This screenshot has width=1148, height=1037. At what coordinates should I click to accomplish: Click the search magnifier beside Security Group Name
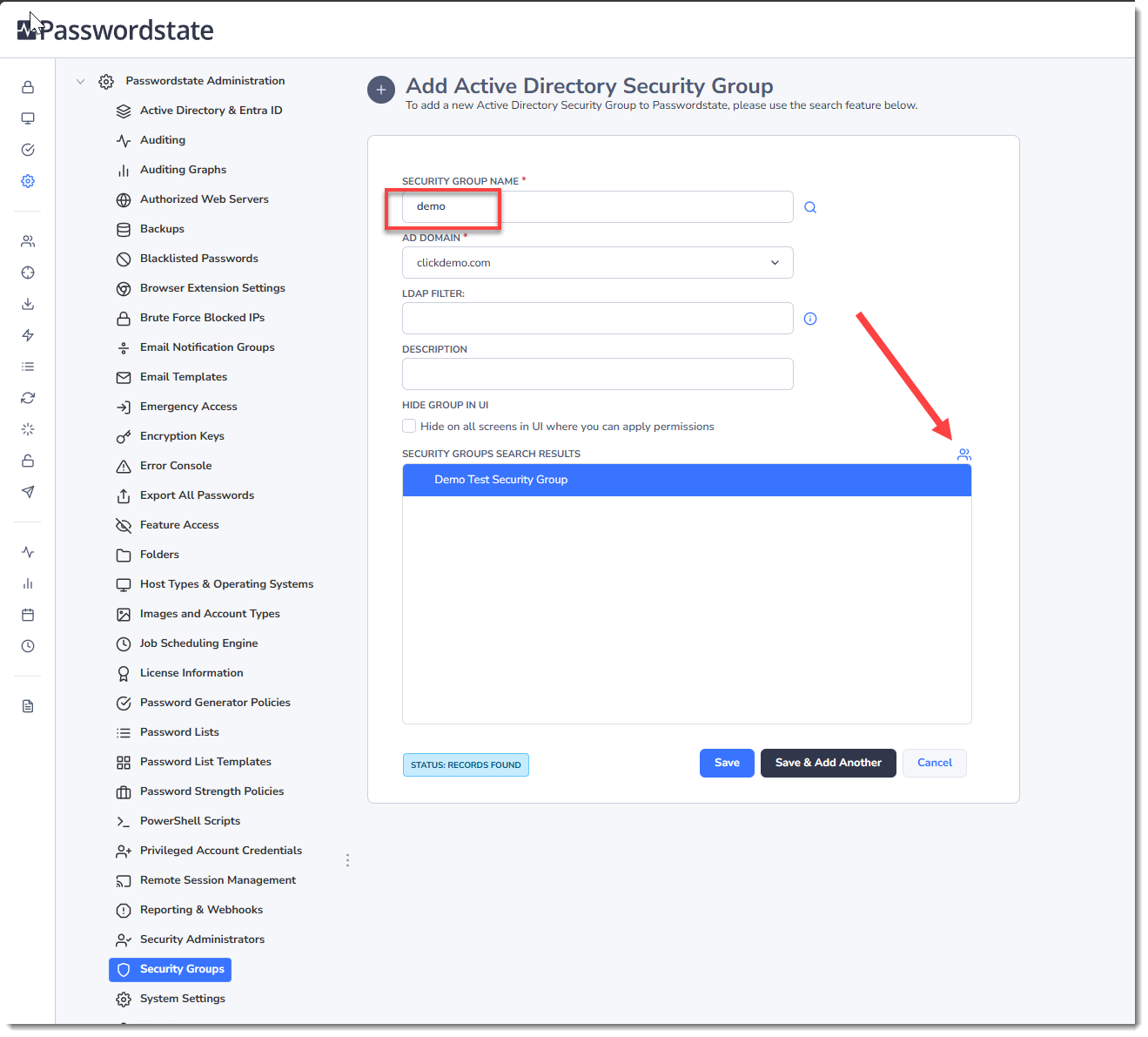tap(810, 207)
